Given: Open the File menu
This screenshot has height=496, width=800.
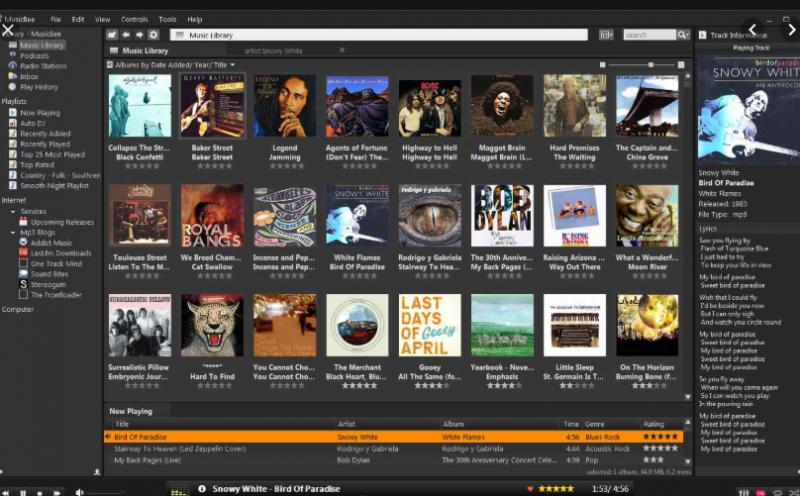Looking at the screenshot, I should tap(56, 19).
